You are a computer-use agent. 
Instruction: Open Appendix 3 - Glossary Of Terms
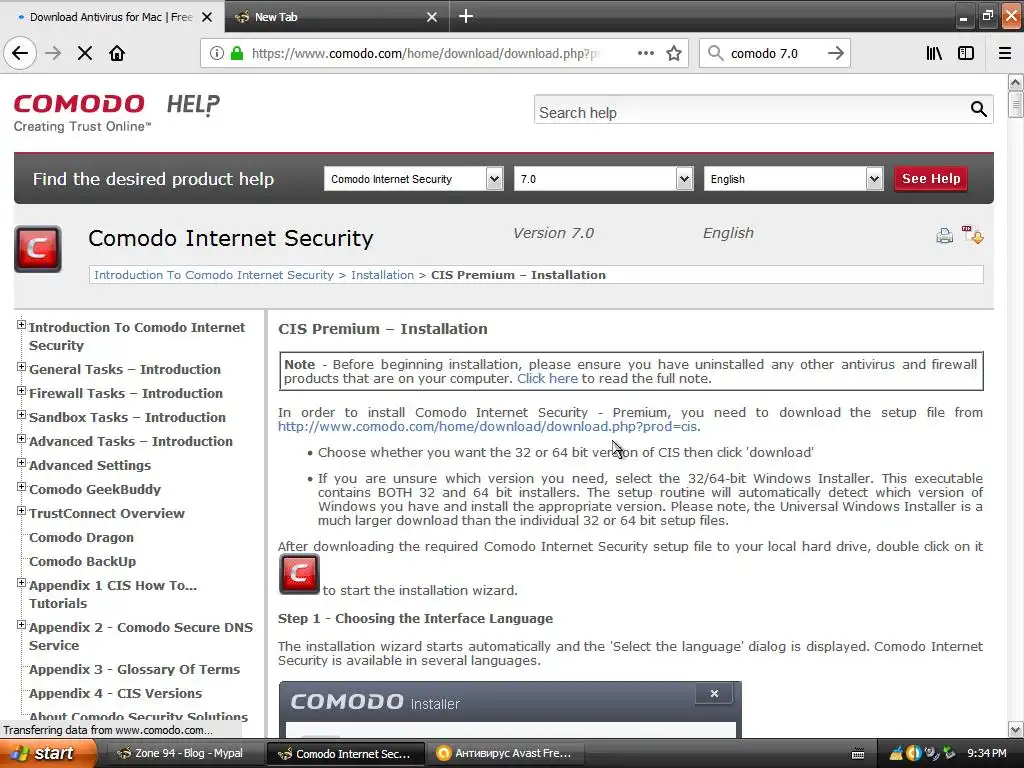(134, 669)
